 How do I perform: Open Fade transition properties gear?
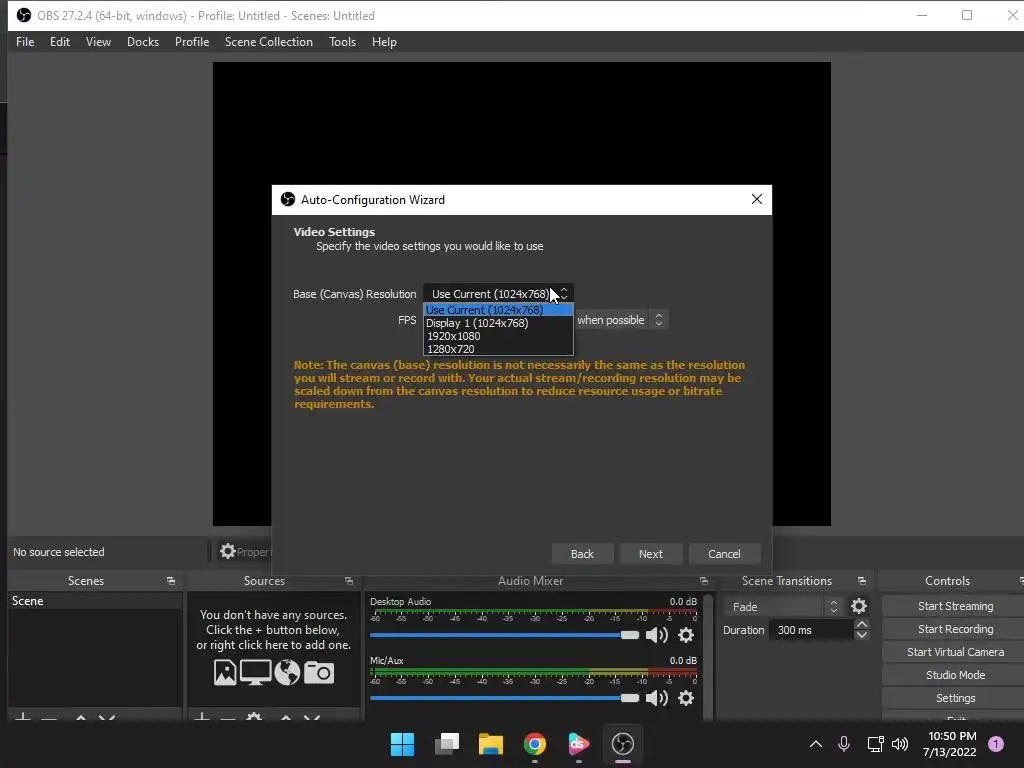point(859,606)
